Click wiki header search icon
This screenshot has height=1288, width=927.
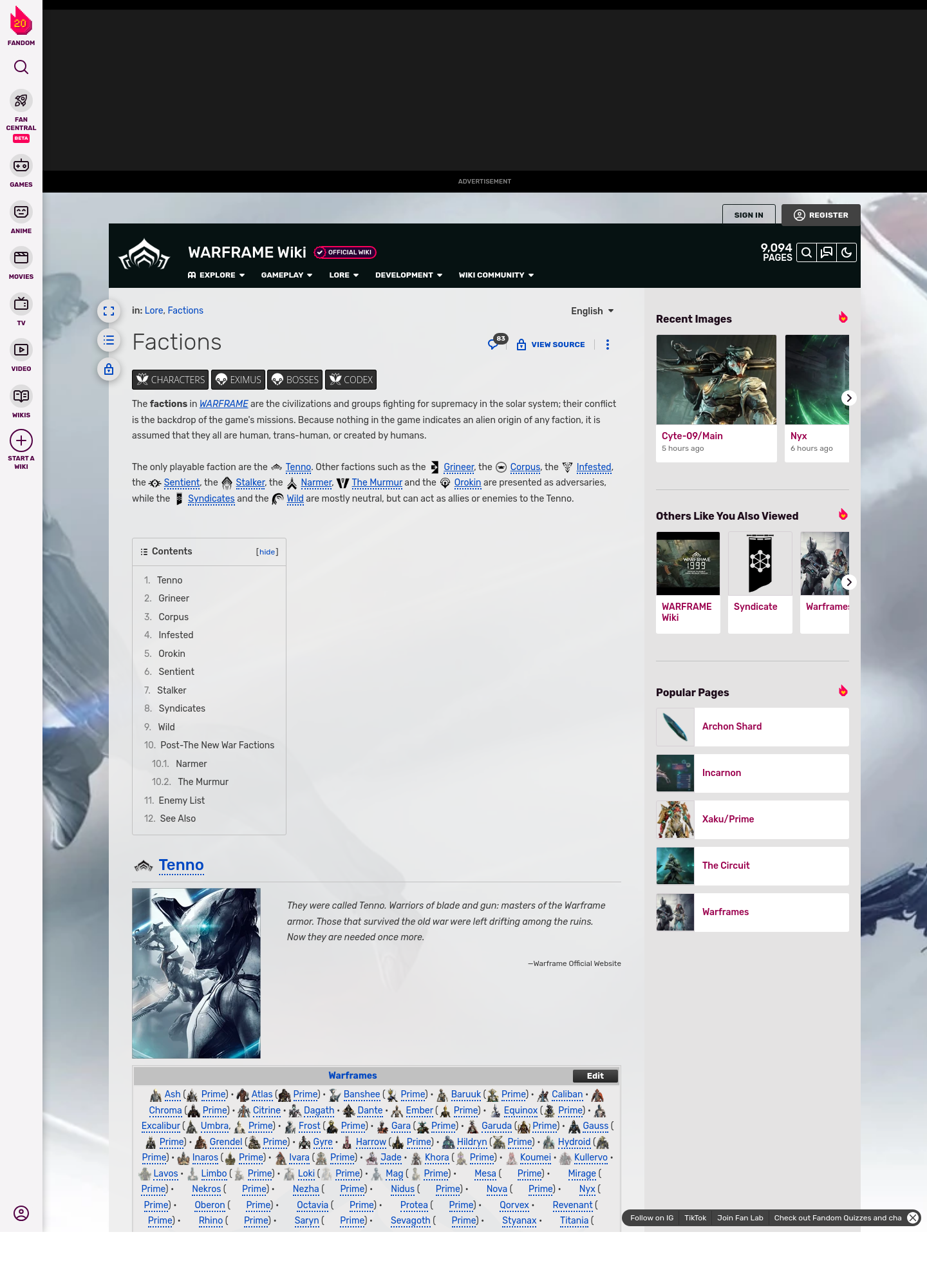click(x=807, y=252)
